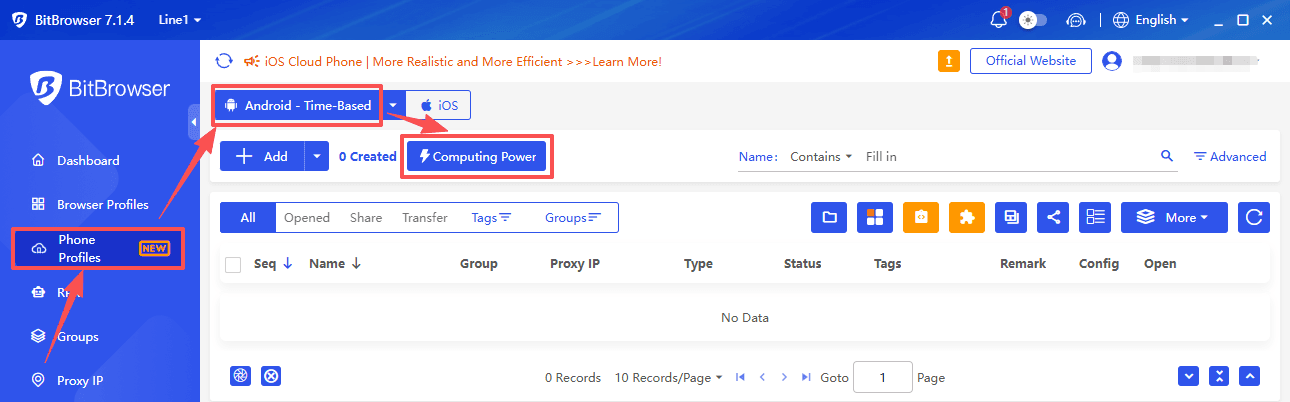The width and height of the screenshot is (1290, 402).
Task: Go to the last page arrow
Action: 806,377
